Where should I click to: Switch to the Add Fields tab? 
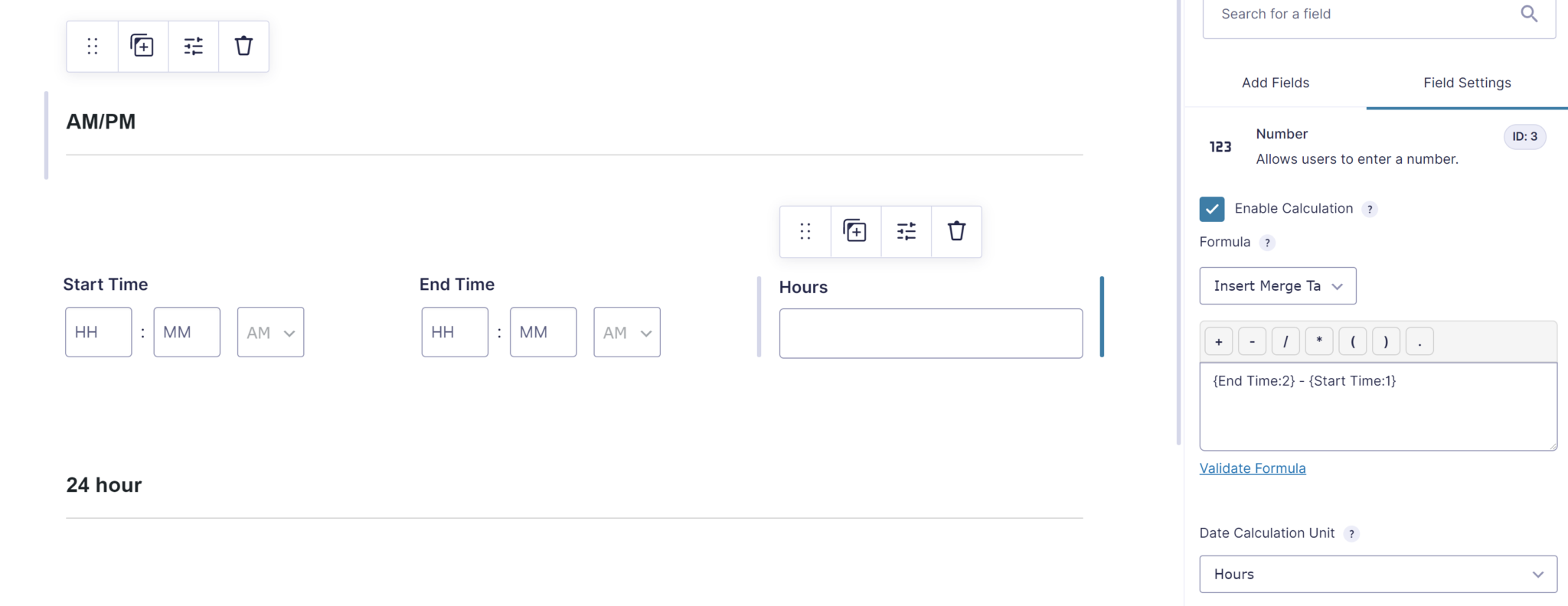coord(1276,83)
